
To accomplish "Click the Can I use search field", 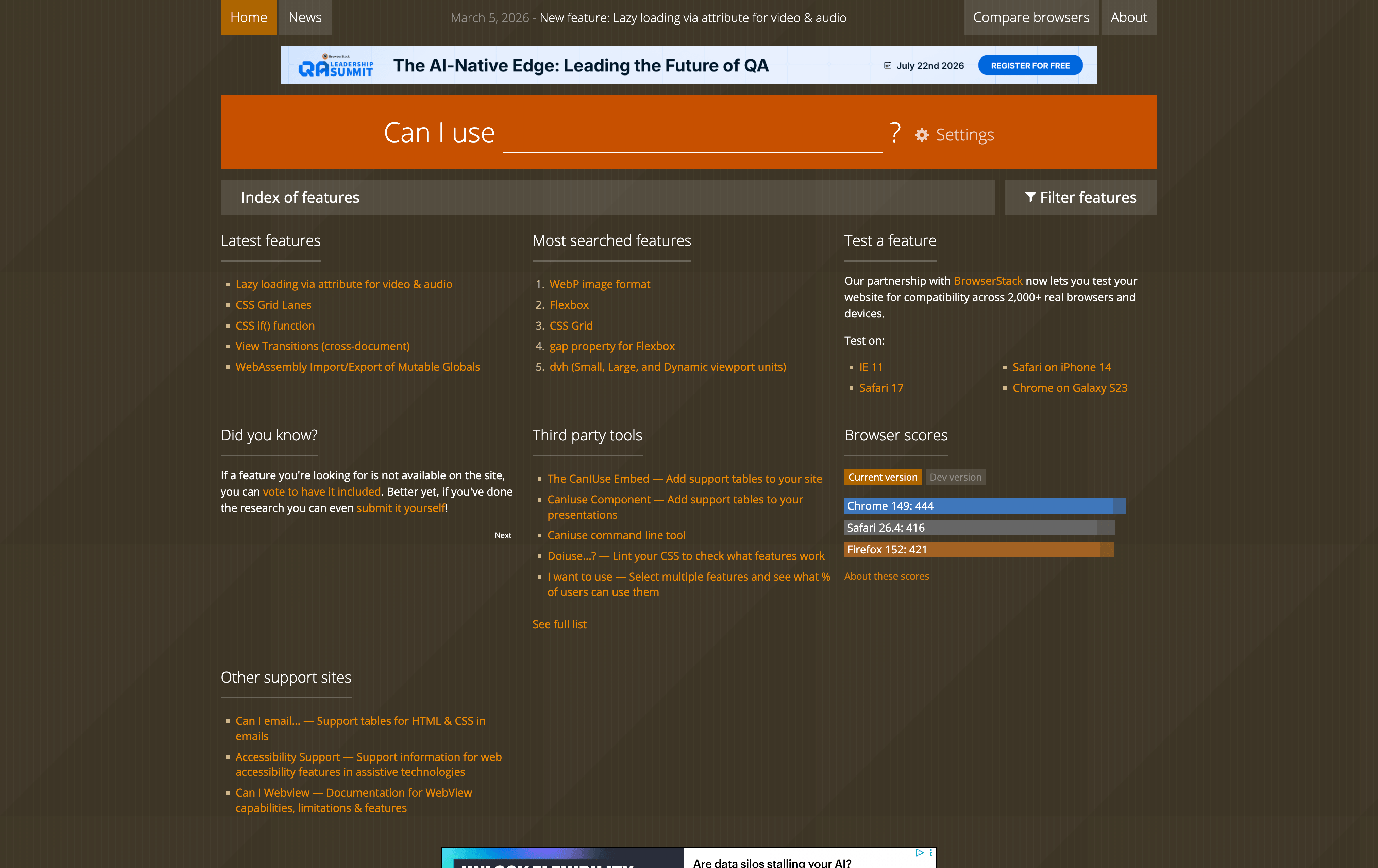I will pyautogui.click(x=692, y=134).
